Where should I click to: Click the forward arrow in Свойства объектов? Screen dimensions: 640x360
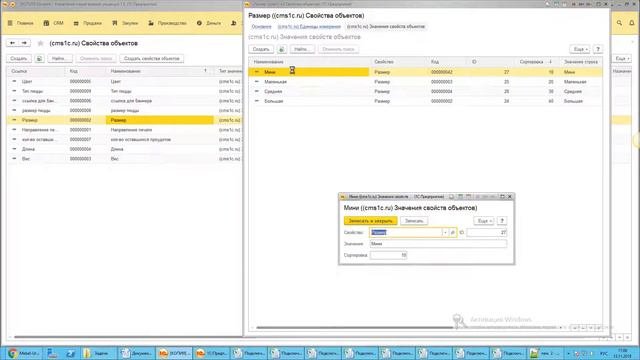point(24,43)
